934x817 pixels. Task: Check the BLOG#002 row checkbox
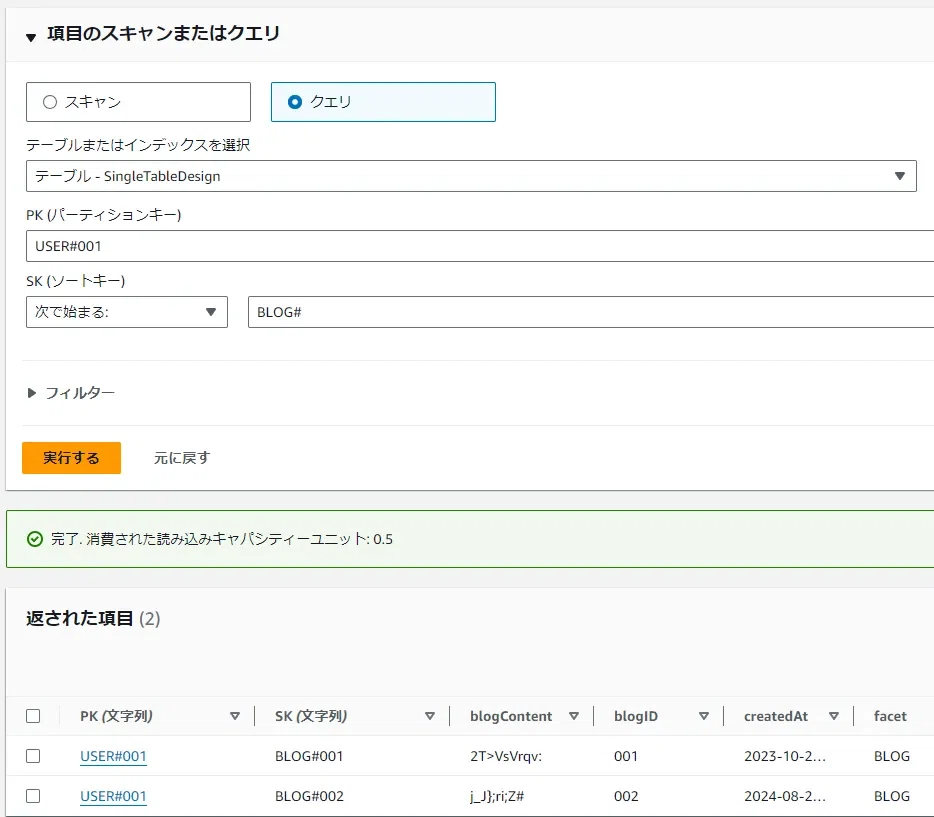coord(33,796)
